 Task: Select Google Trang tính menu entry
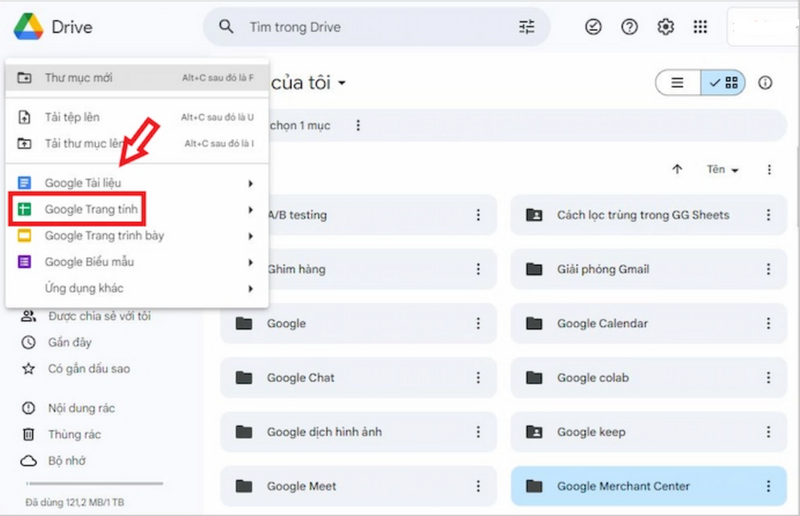(137, 209)
